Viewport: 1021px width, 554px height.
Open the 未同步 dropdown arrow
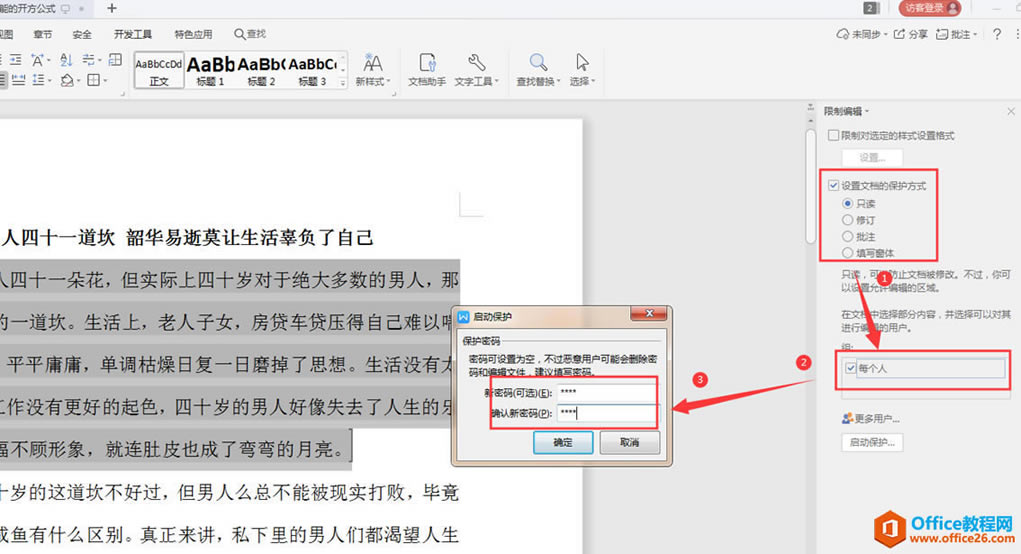[x=886, y=35]
